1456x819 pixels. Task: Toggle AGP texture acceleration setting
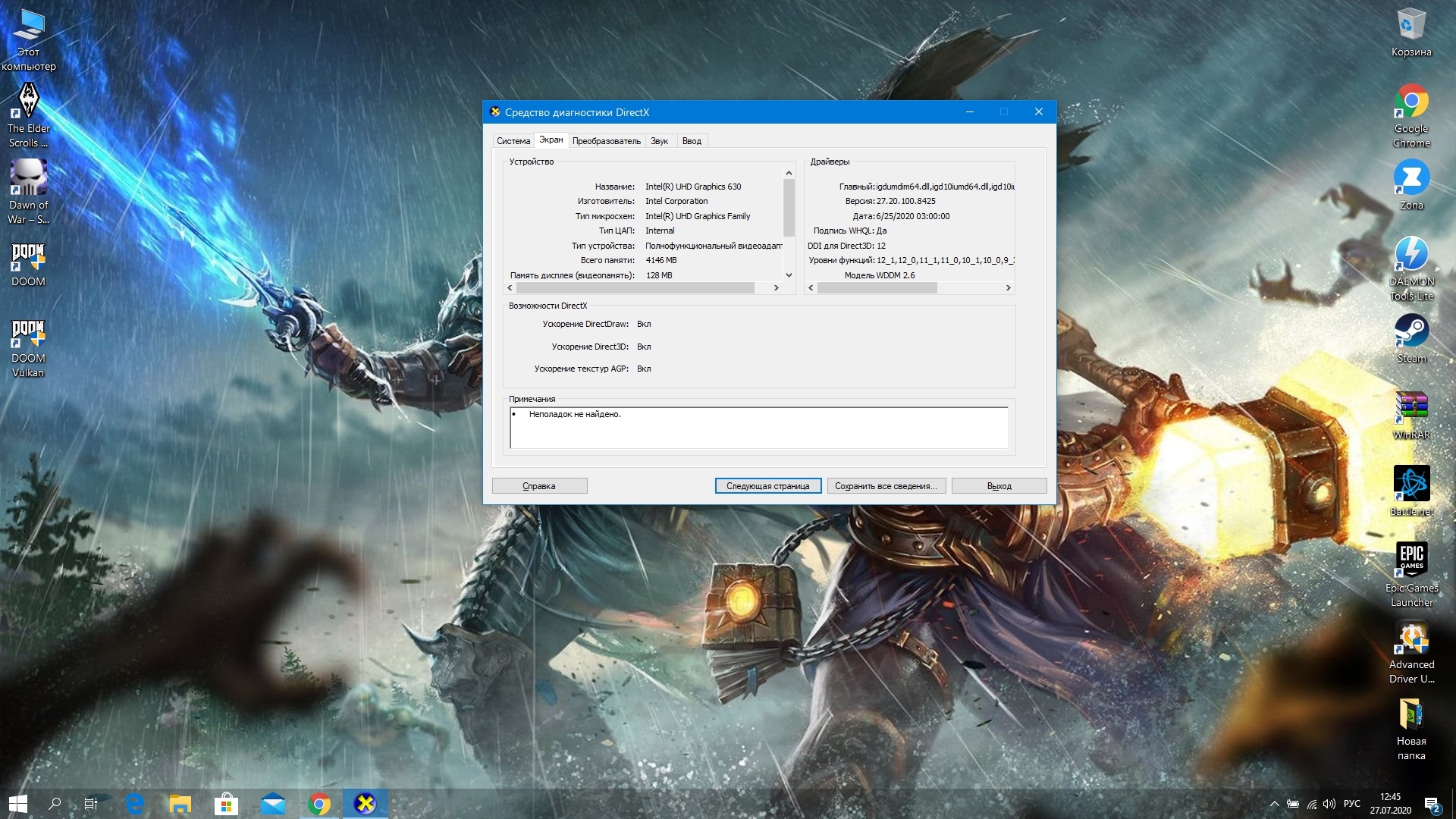pyautogui.click(x=645, y=368)
